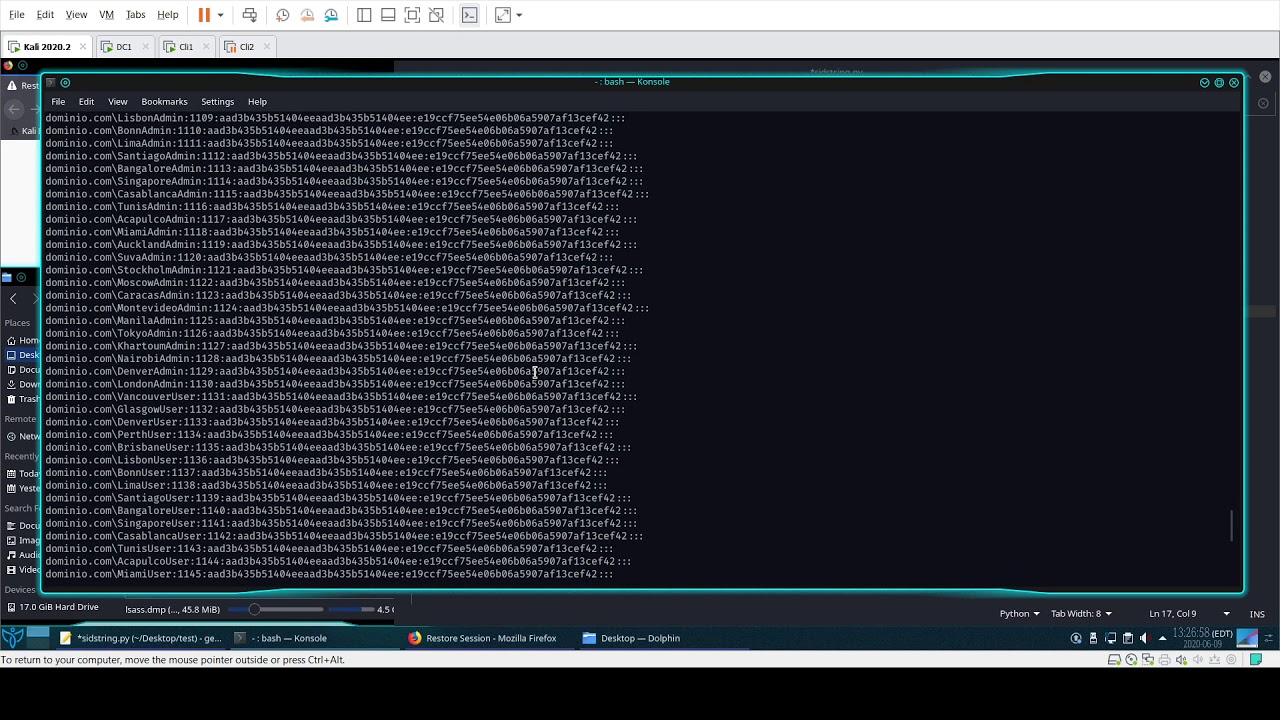Screen dimensions: 1280x720
Task: Select Home in Dolphin Places panel
Action: 21,340
